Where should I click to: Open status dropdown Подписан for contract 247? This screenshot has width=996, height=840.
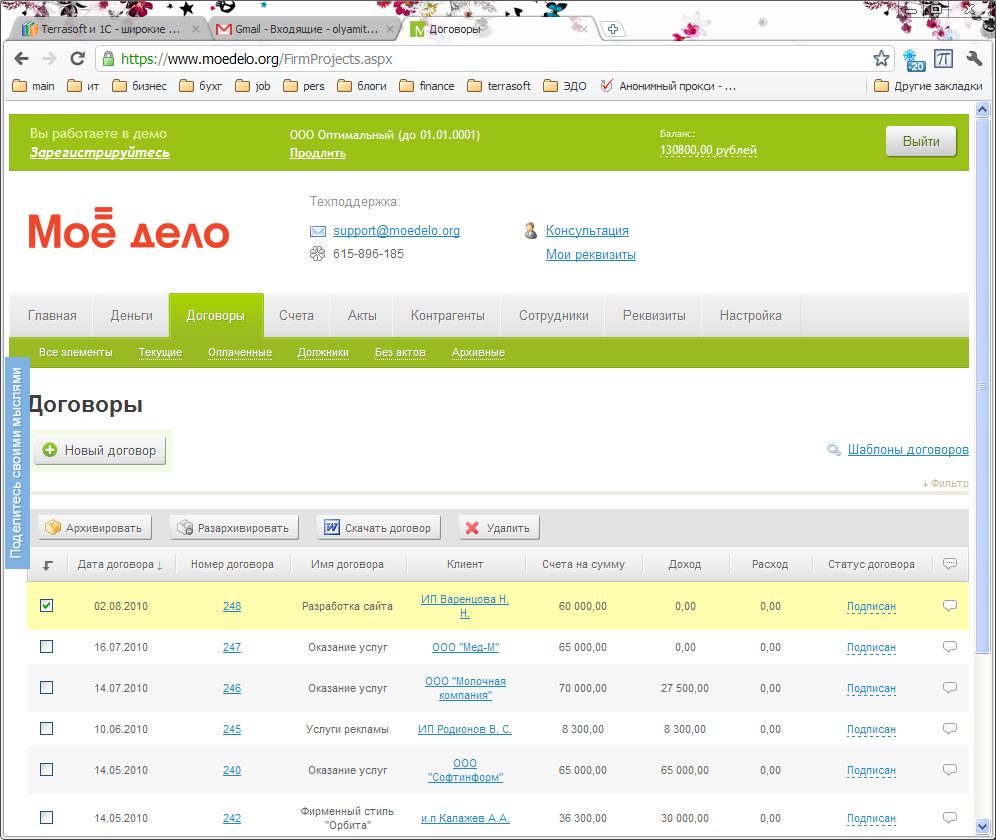tap(871, 648)
